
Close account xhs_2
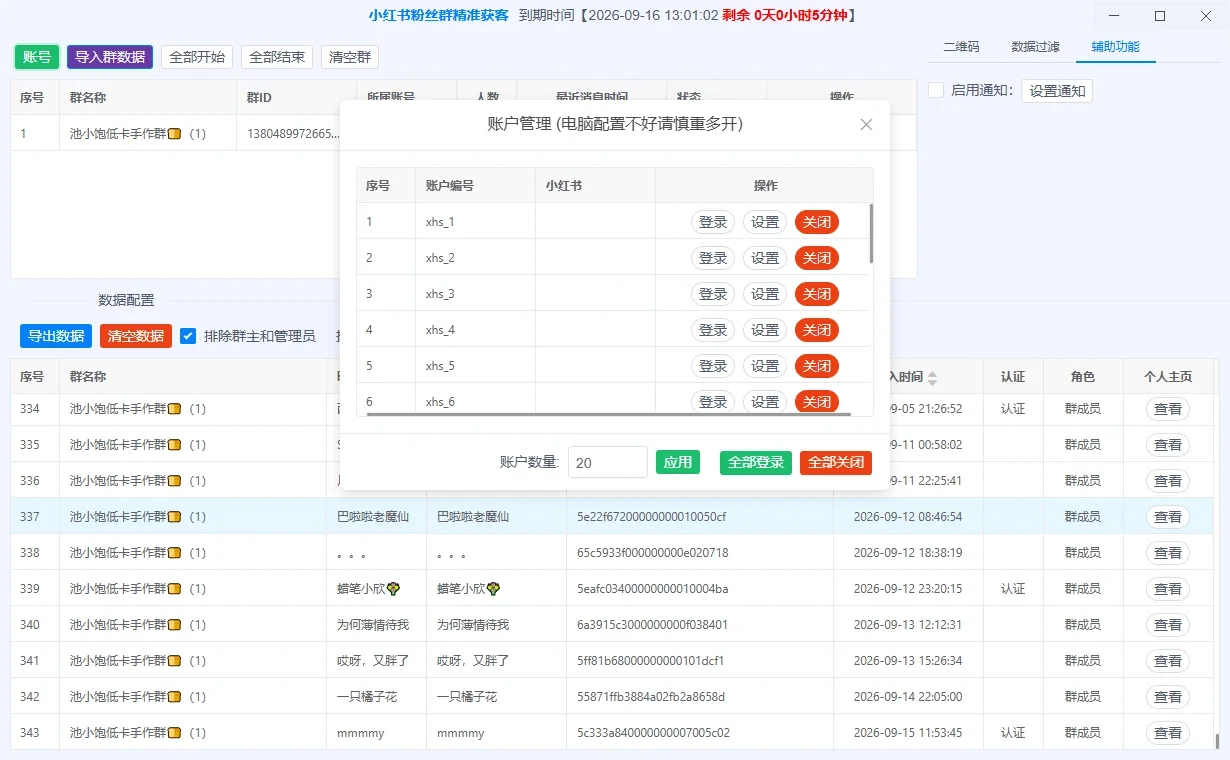(817, 258)
